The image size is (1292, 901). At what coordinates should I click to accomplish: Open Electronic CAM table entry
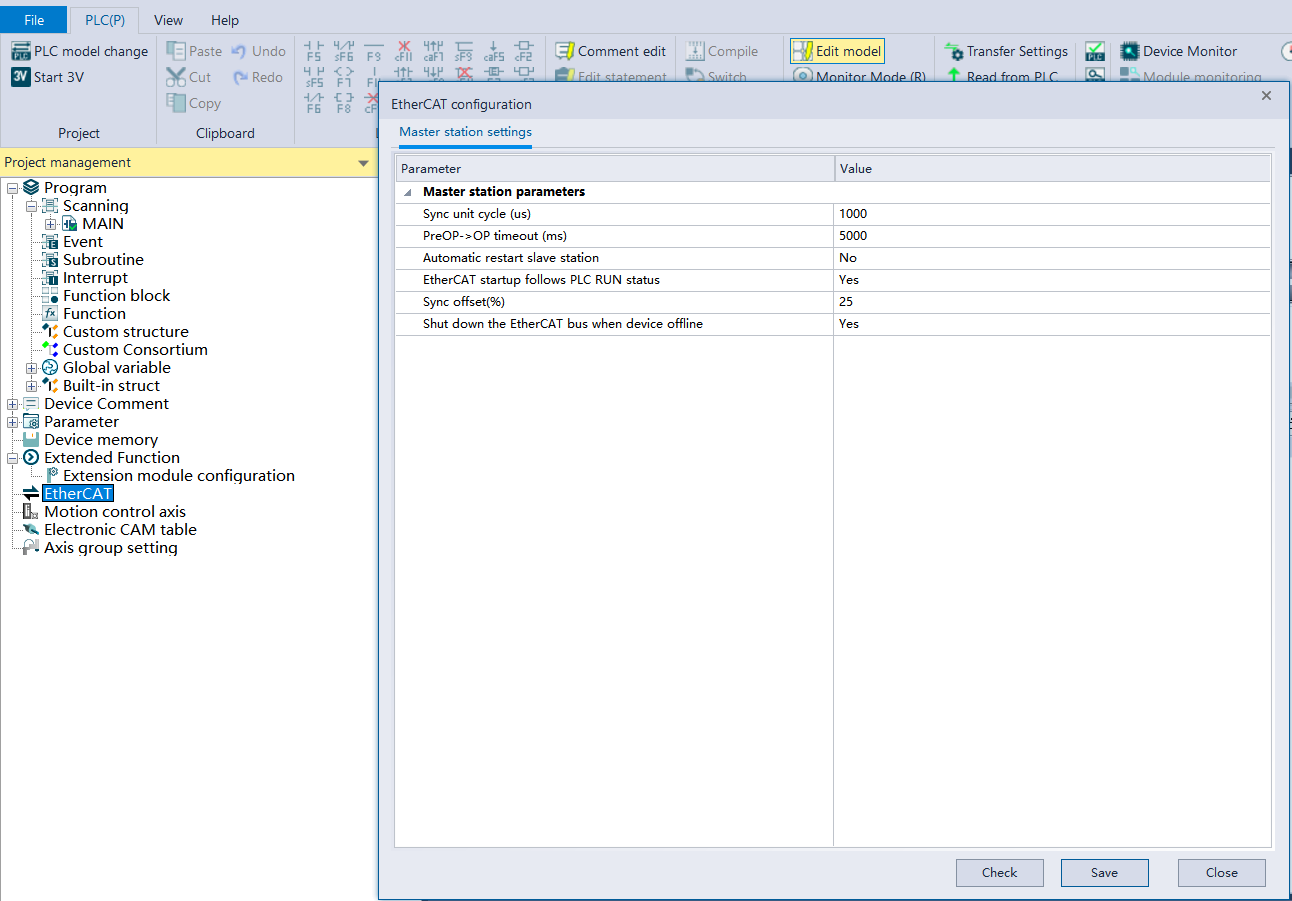[x=120, y=529]
